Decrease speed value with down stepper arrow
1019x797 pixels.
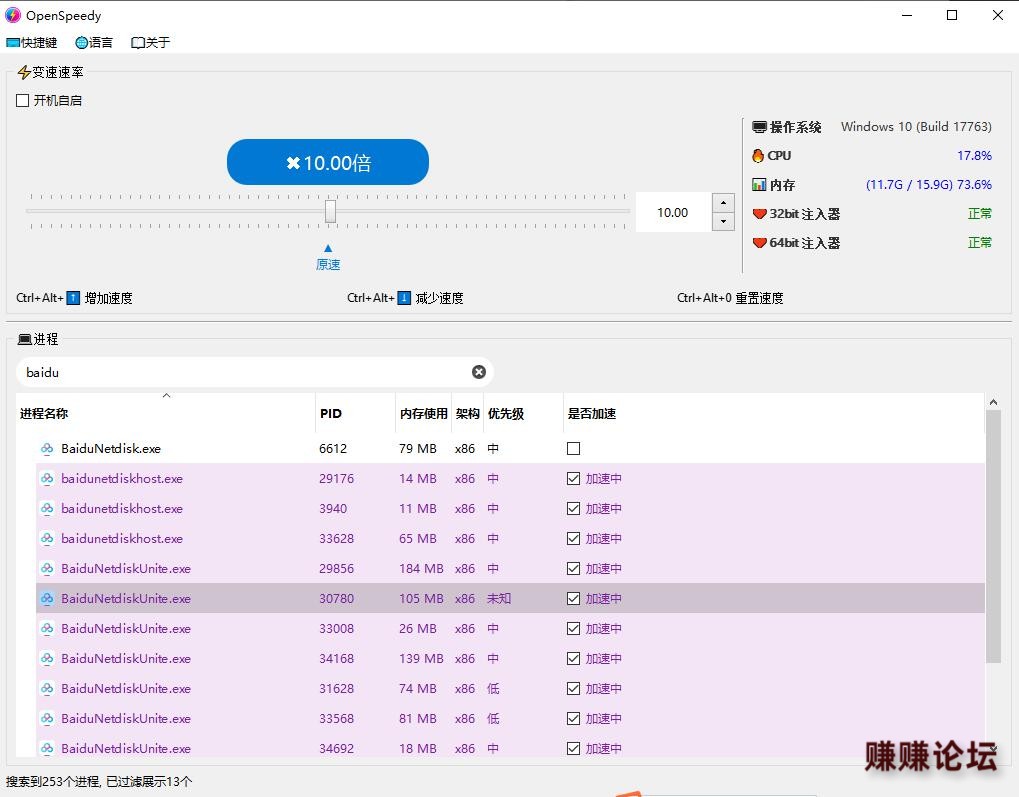tap(723, 222)
